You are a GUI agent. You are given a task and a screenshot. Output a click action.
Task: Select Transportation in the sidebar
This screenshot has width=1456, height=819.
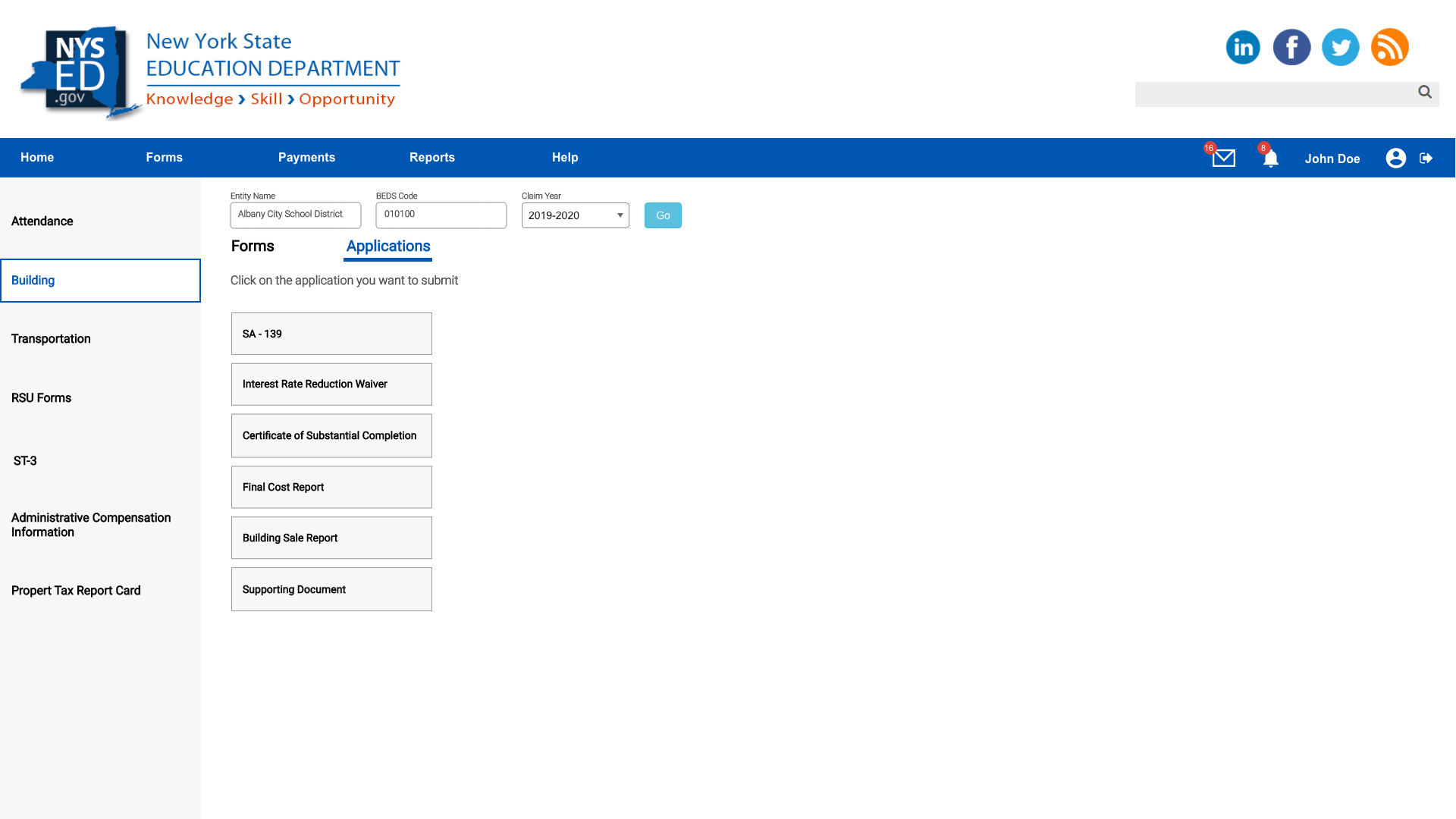[x=51, y=339]
